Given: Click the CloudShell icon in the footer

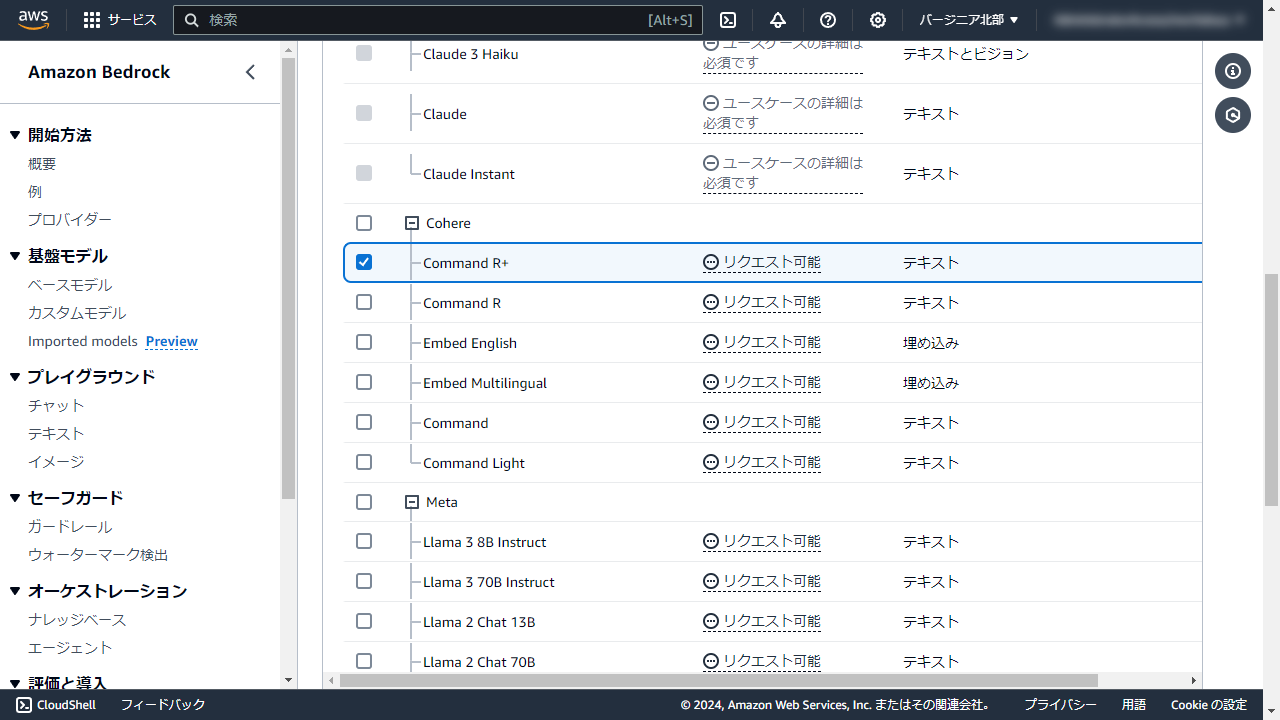Looking at the screenshot, I should click(x=23, y=705).
